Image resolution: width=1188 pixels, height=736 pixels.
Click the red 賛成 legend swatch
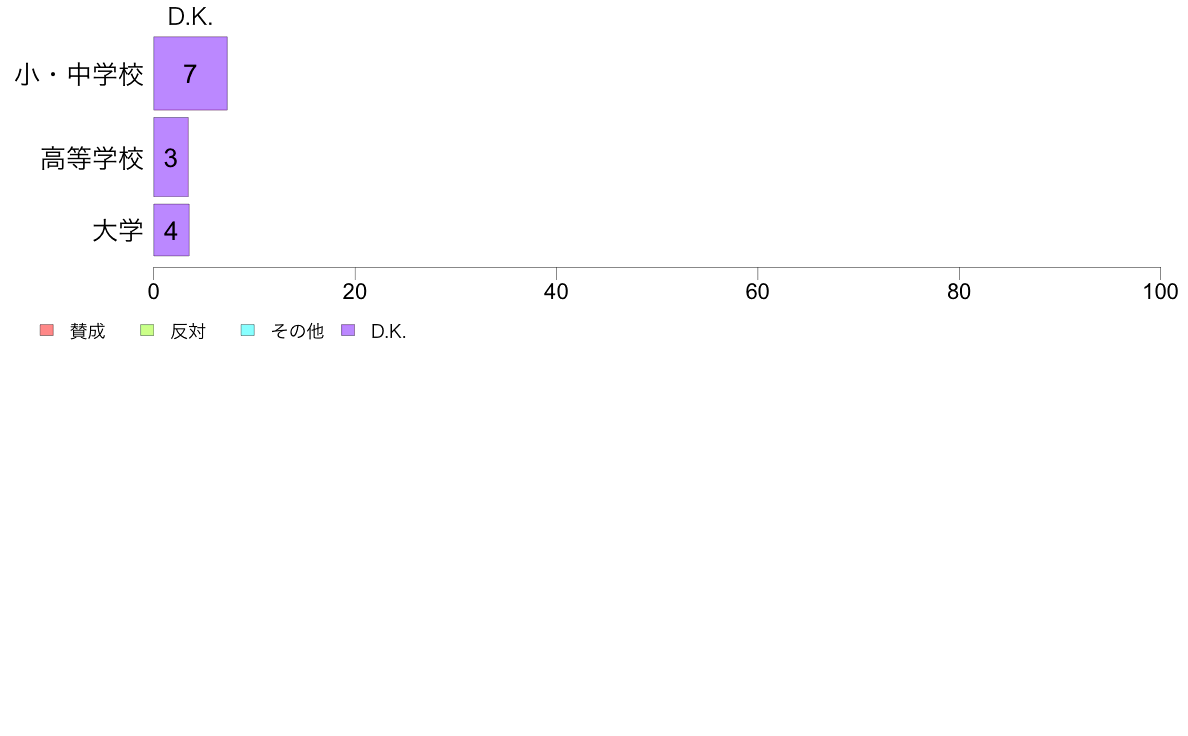[x=47, y=330]
